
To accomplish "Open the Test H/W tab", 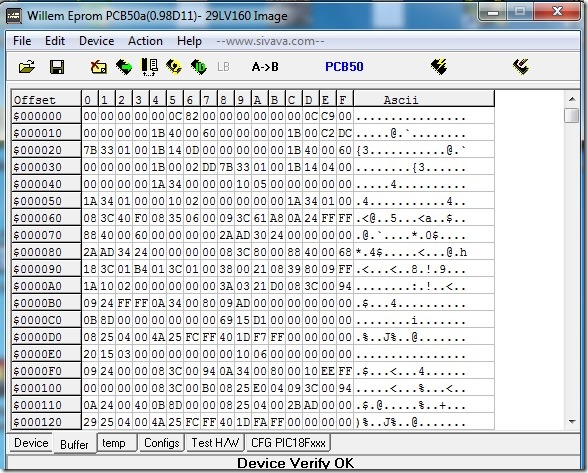I will (215, 443).
